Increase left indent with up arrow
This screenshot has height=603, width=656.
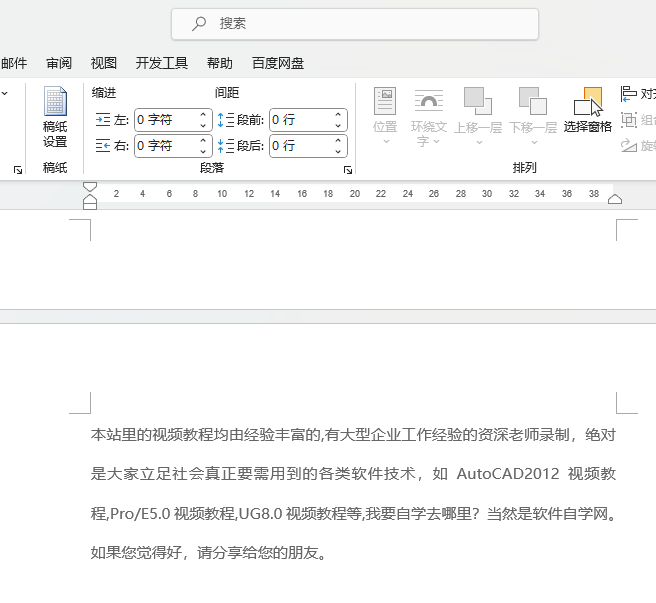203,115
